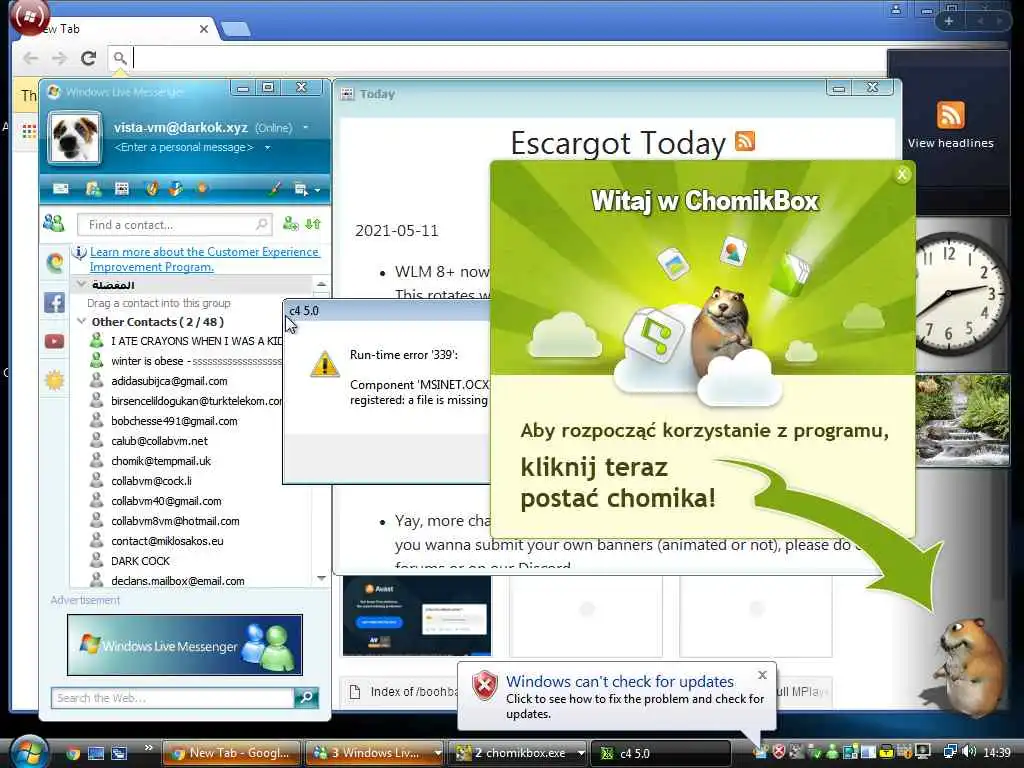Image resolution: width=1024 pixels, height=768 pixels.
Task: Click the MSN butterfly icon in Messenger toolbar
Action: (x=175, y=189)
